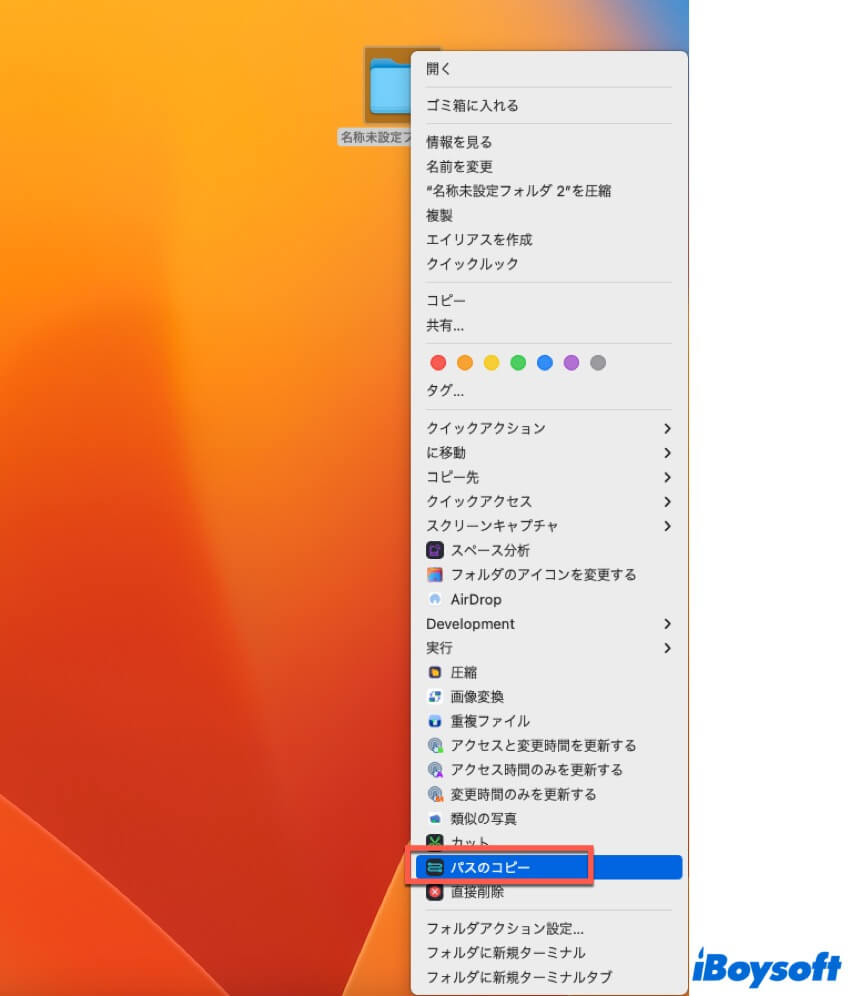Open the 共有... menu entry
Screen dimensions: 850x996
[445, 325]
